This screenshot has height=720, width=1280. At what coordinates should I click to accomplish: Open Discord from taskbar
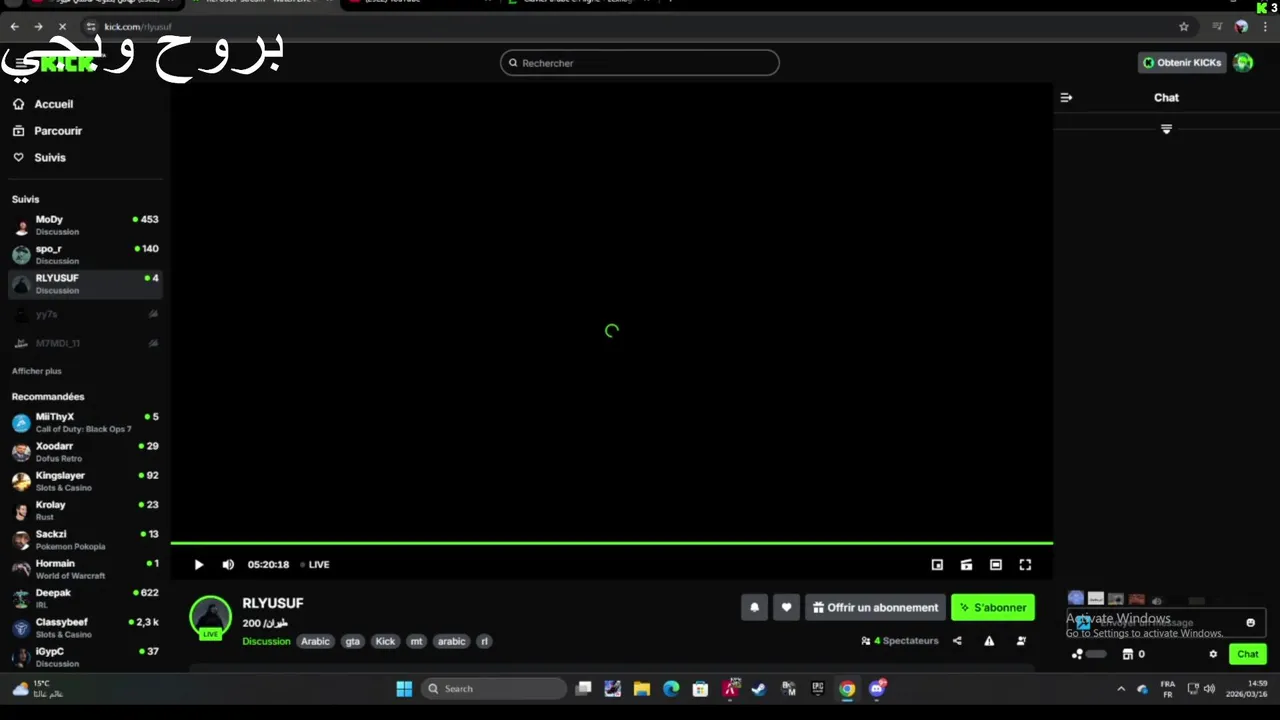coord(877,688)
